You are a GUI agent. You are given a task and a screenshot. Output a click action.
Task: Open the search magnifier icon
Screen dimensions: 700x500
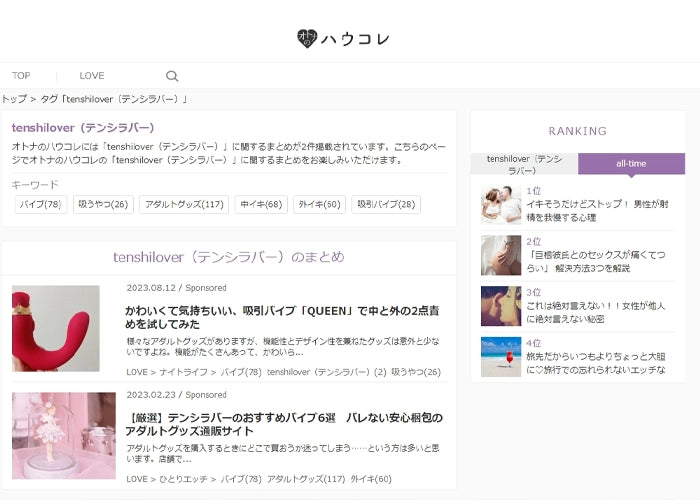pyautogui.click(x=172, y=76)
